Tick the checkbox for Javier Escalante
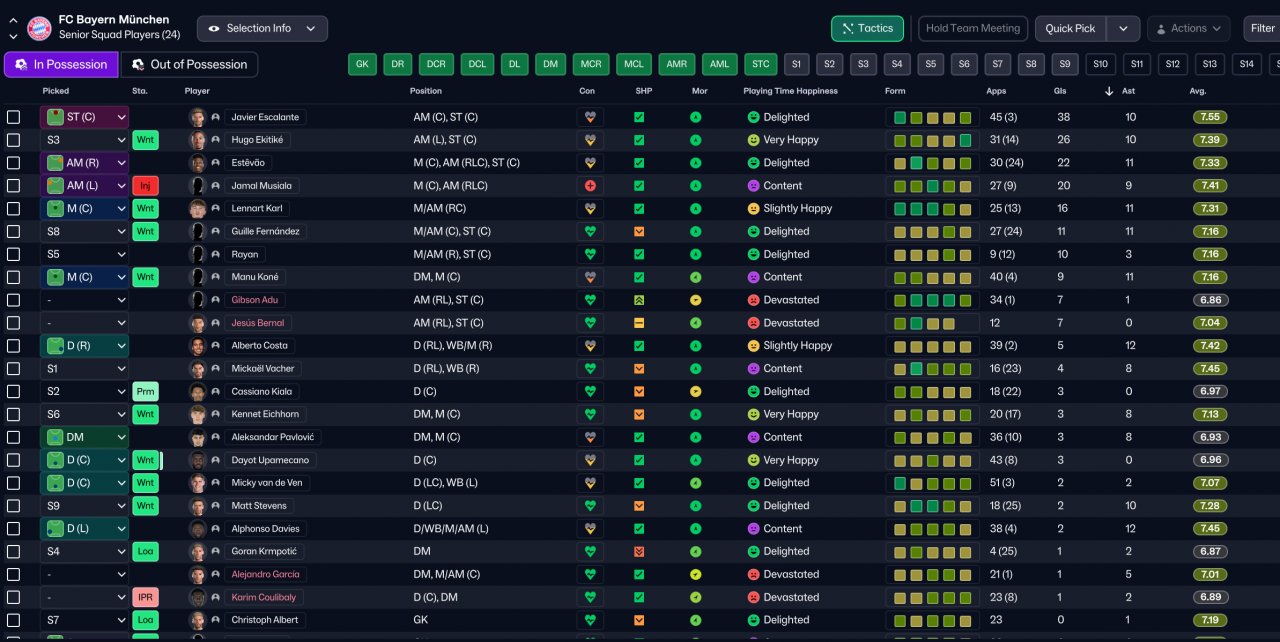 13,117
